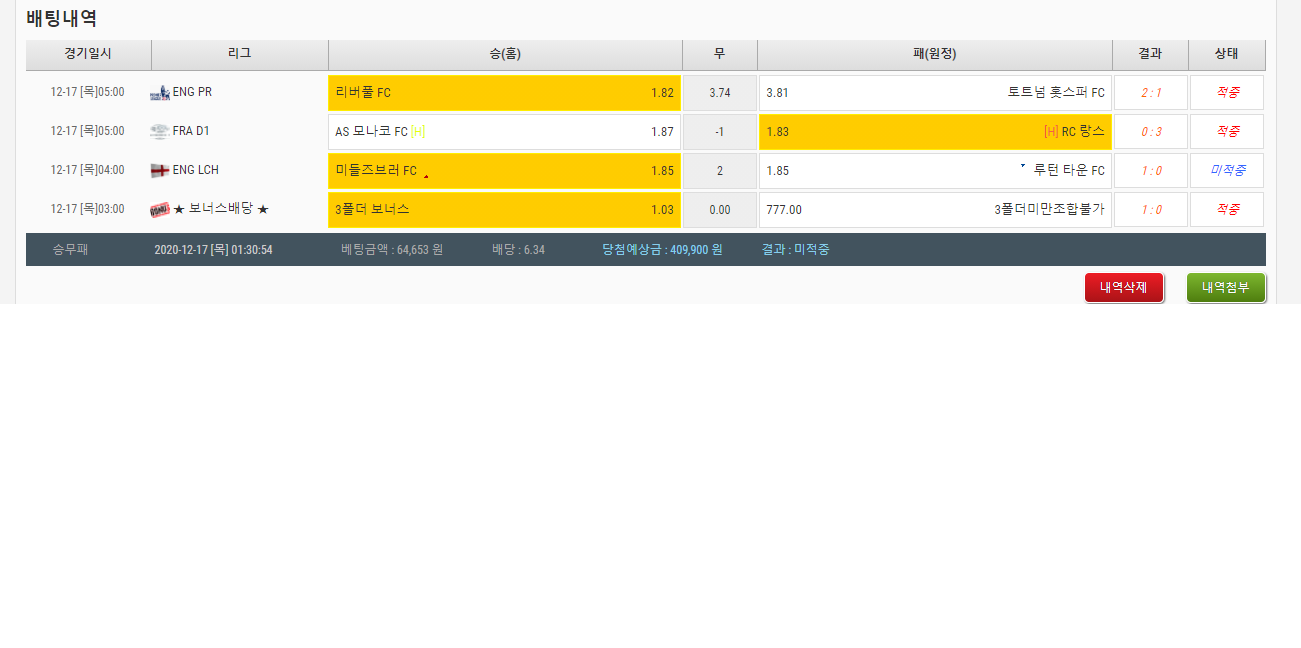Click the 당첨예상금 409,900 원 summary text

coord(662,250)
